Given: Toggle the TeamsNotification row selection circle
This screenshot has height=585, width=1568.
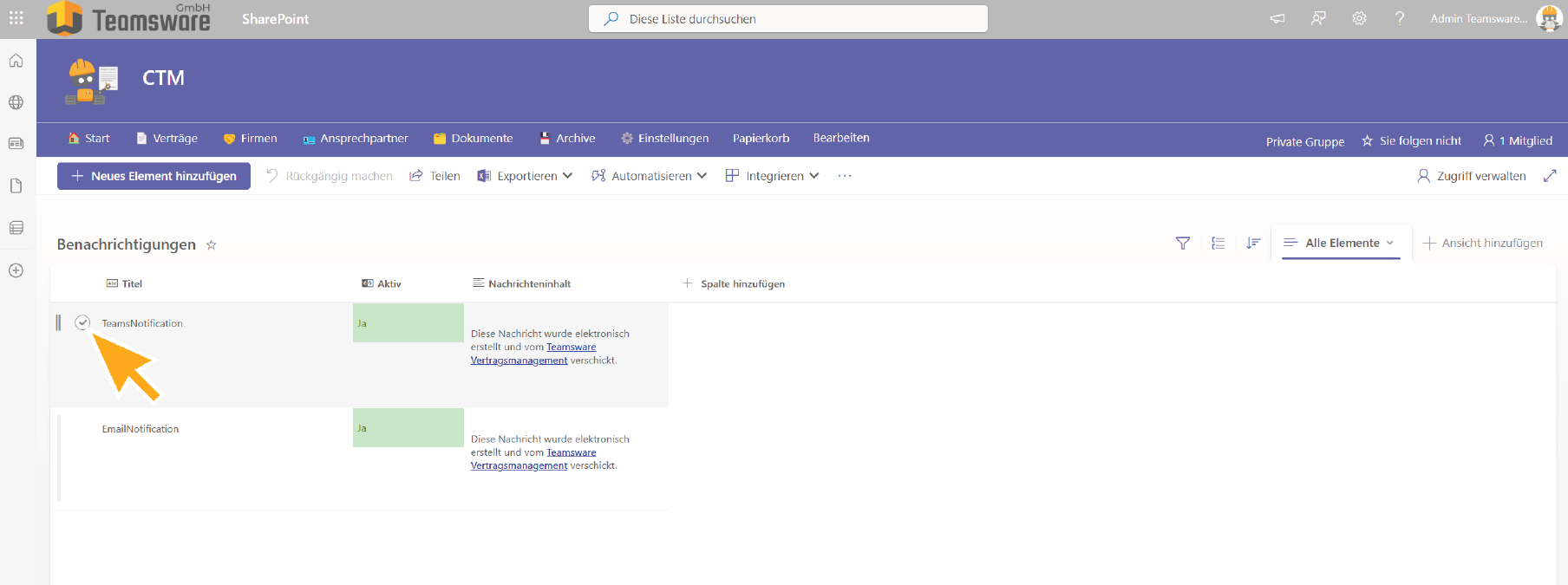Looking at the screenshot, I should coord(82,322).
